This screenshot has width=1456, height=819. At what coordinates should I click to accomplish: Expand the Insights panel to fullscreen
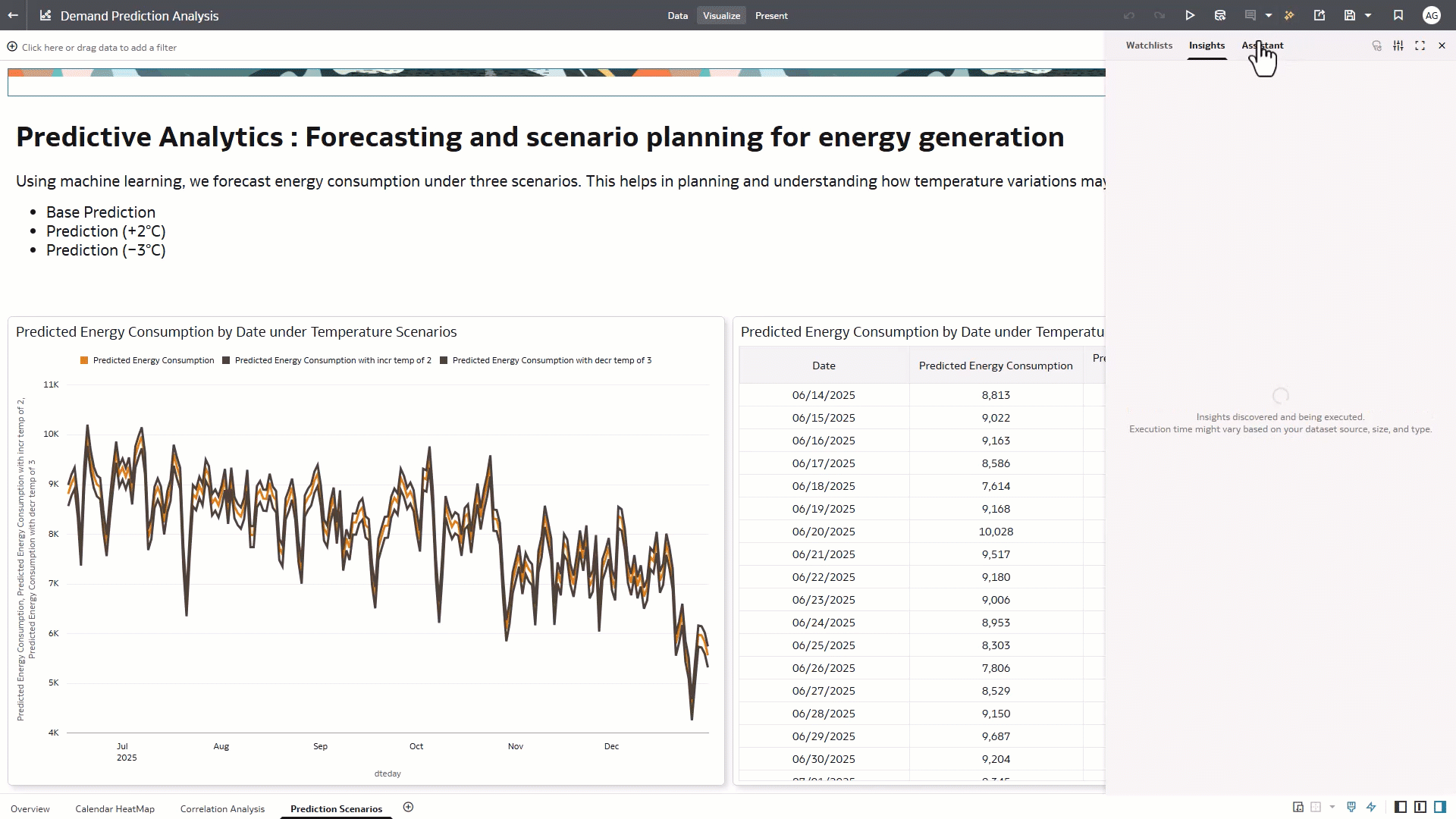1420,45
